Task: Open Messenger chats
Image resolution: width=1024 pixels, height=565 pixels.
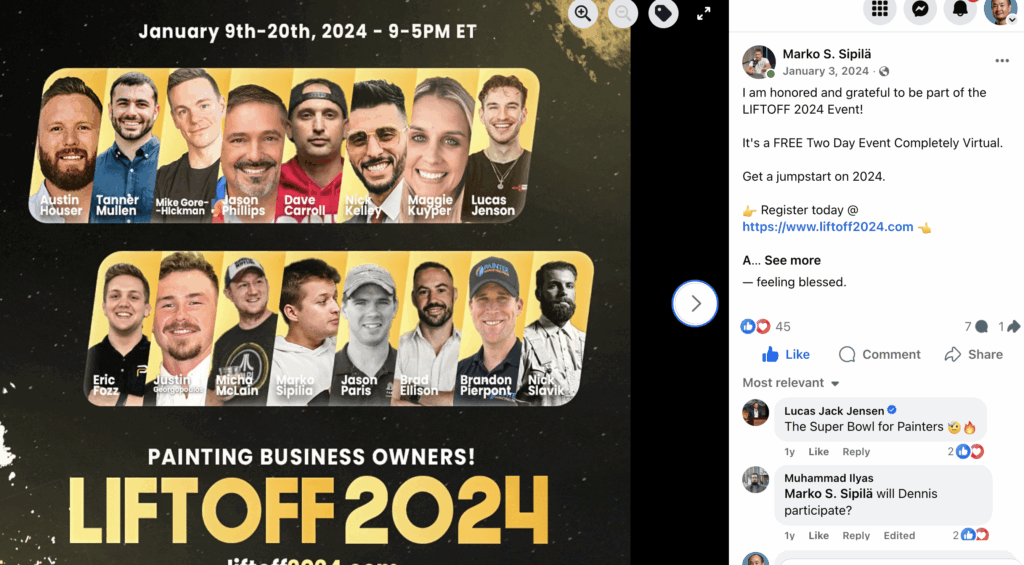Action: pyautogui.click(x=920, y=10)
